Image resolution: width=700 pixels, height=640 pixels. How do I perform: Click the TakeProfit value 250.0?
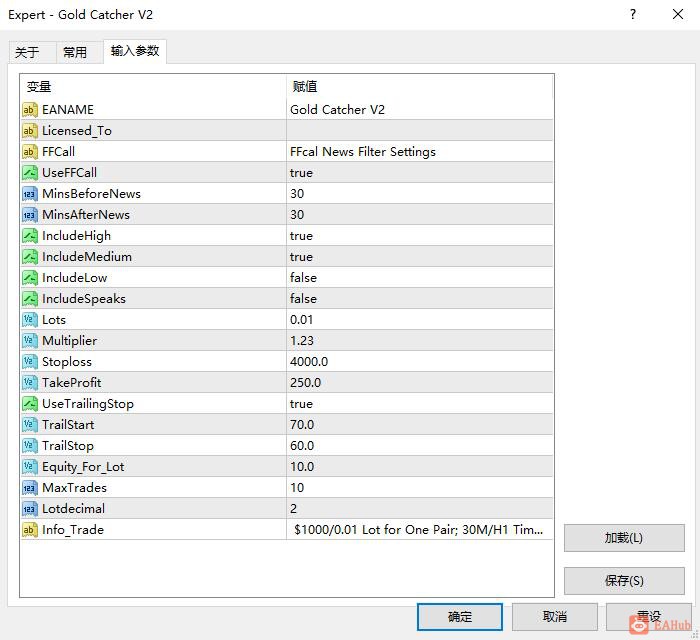tap(305, 382)
